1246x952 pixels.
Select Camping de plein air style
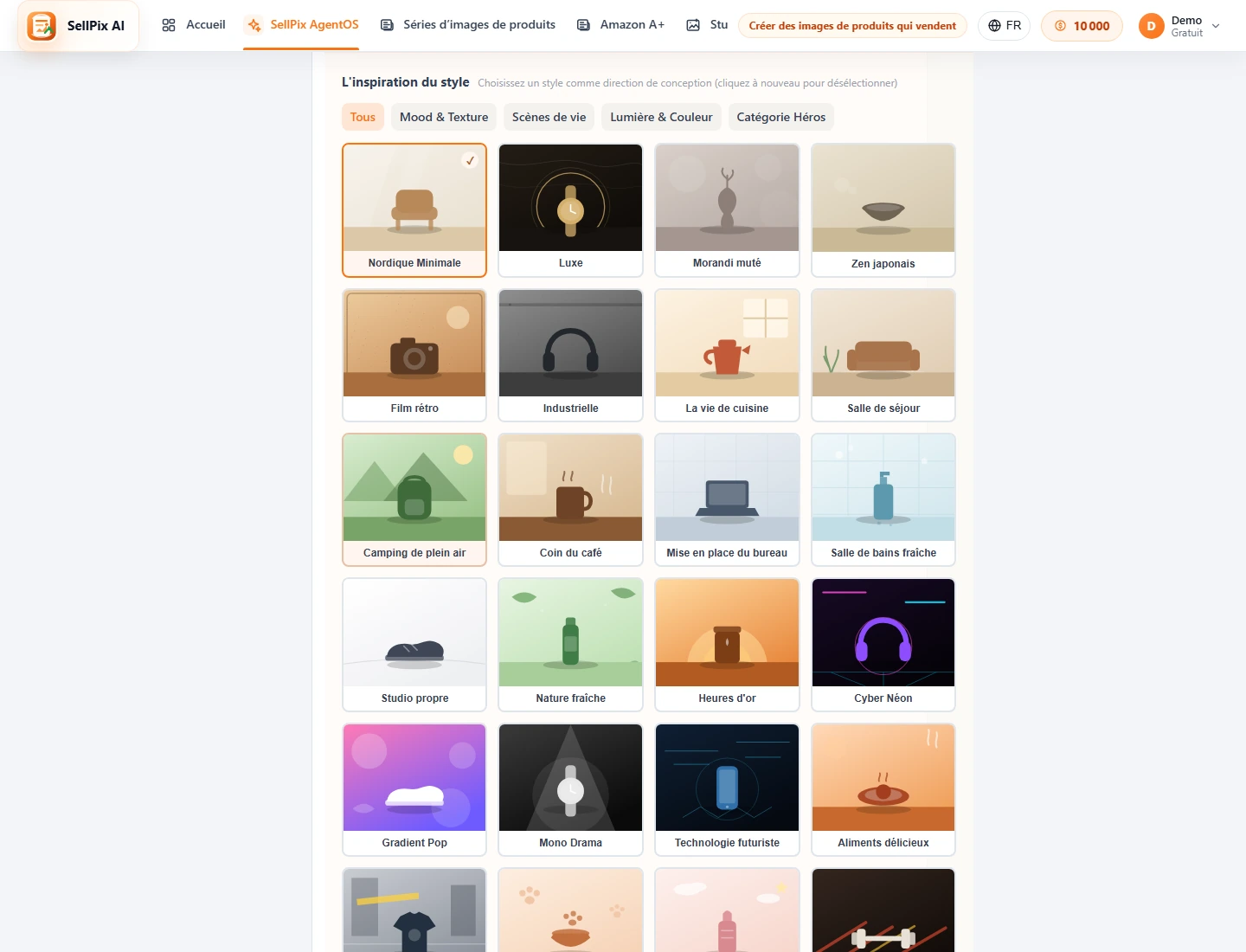414,500
